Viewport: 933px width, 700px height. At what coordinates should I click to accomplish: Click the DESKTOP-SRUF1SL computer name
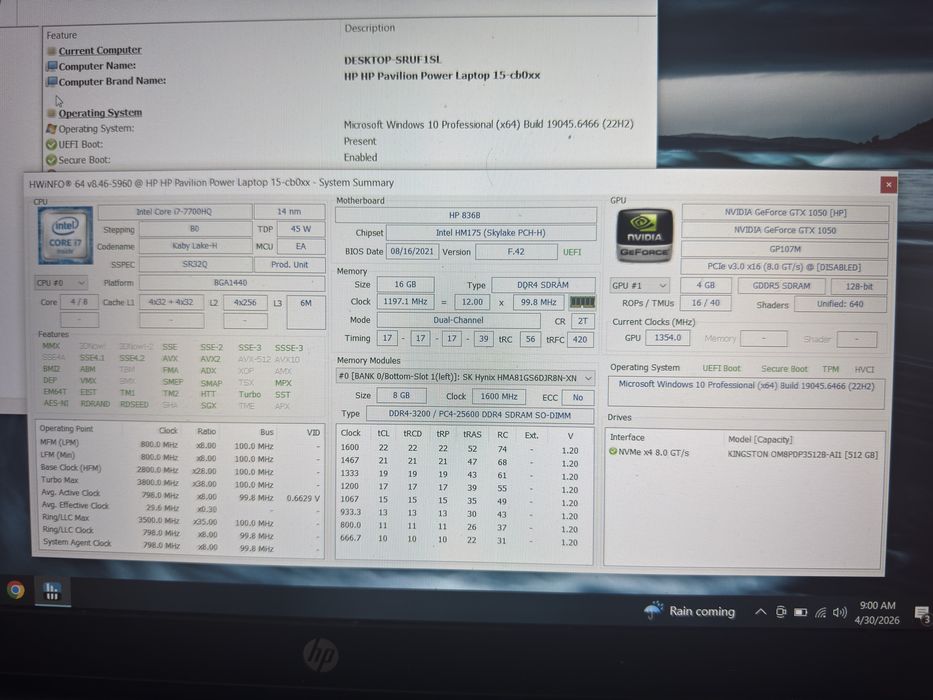[393, 60]
